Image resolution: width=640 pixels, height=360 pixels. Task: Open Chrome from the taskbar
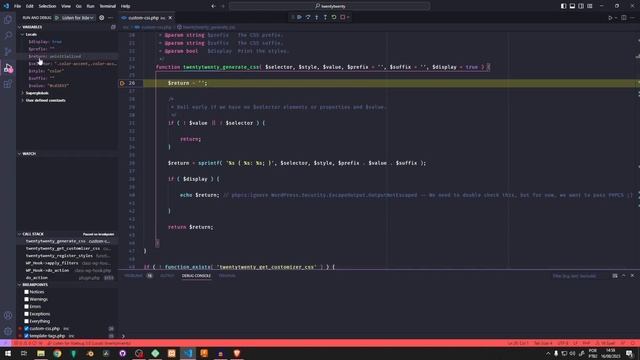[57, 353]
